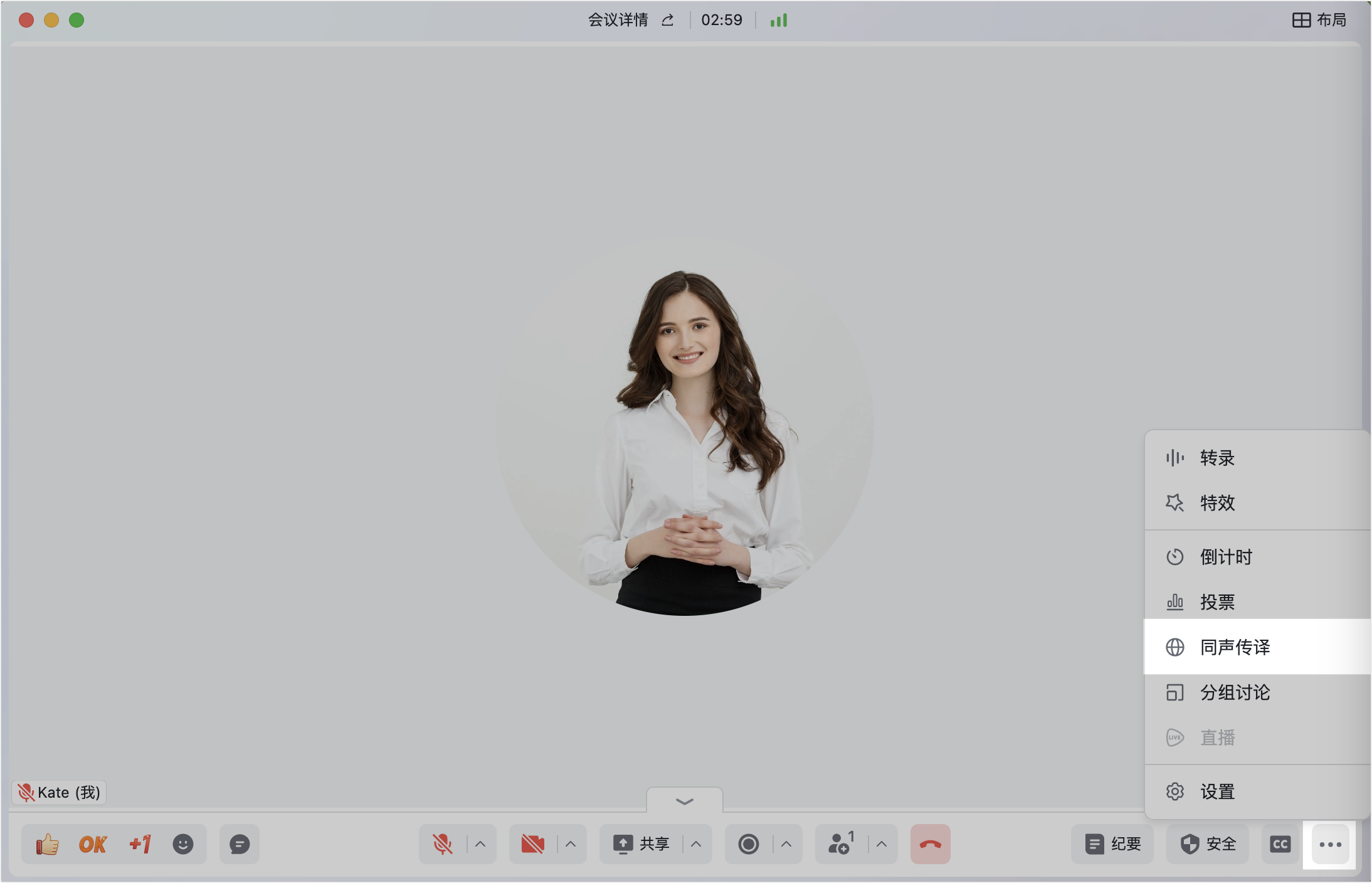This screenshot has height=883, width=1372.
Task: Expand microphone options arrow
Action: click(480, 844)
